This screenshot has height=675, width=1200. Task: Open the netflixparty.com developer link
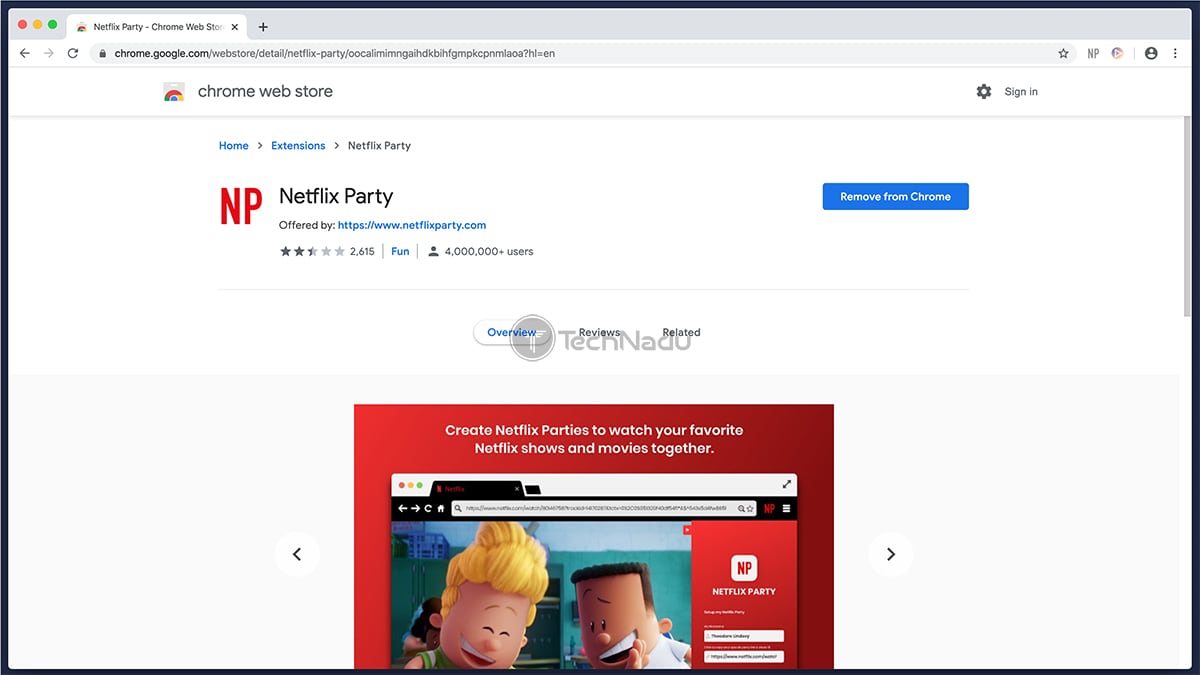[x=411, y=225]
